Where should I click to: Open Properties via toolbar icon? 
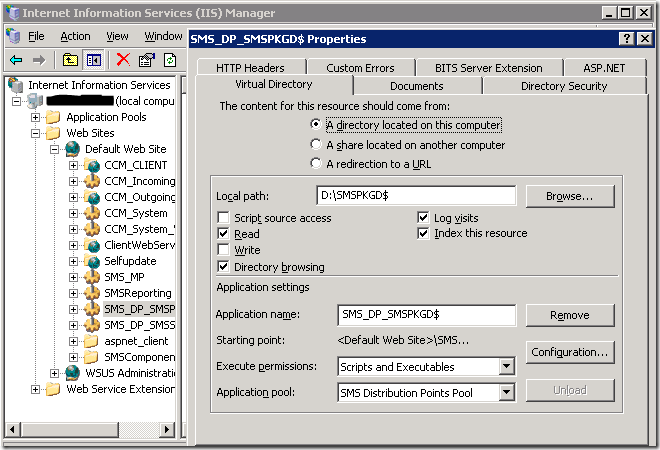click(147, 60)
